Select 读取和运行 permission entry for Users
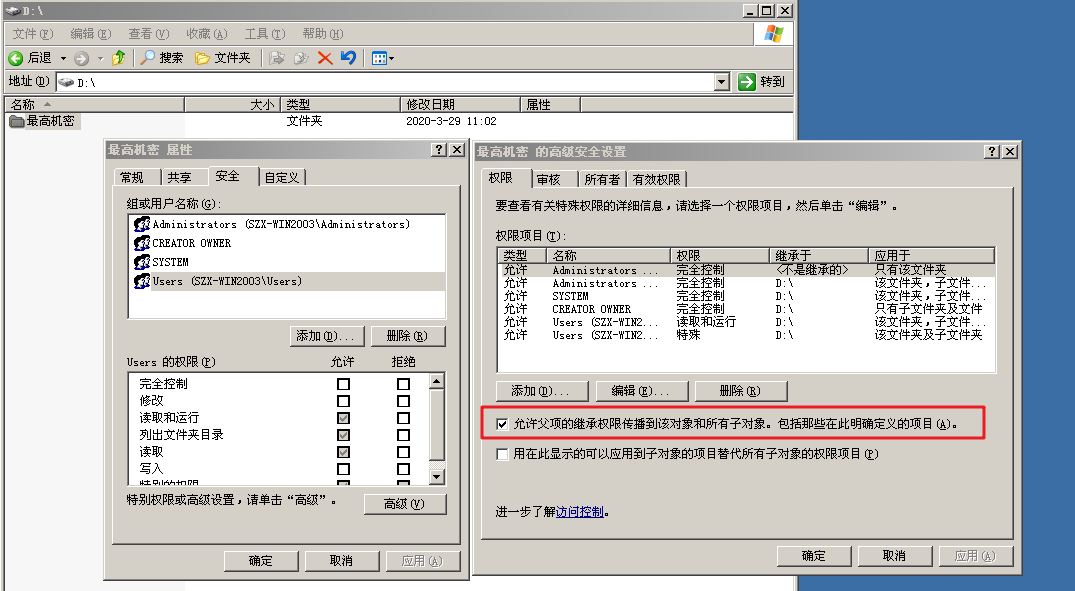Screen dimensions: 1075x591 (x=746, y=322)
